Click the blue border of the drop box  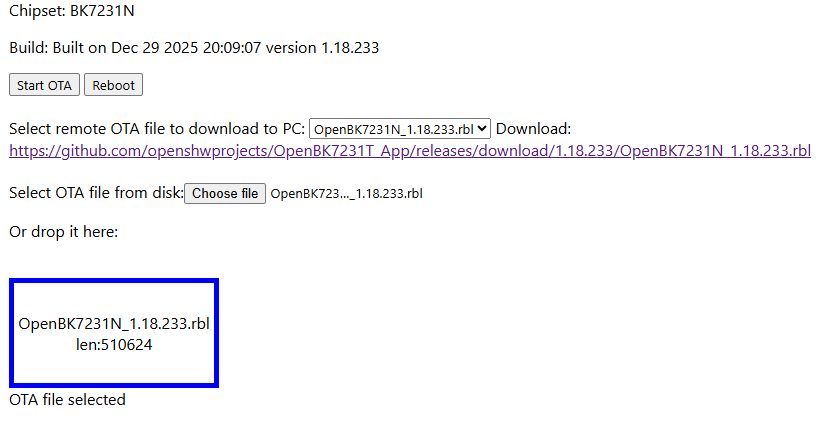pos(114,281)
